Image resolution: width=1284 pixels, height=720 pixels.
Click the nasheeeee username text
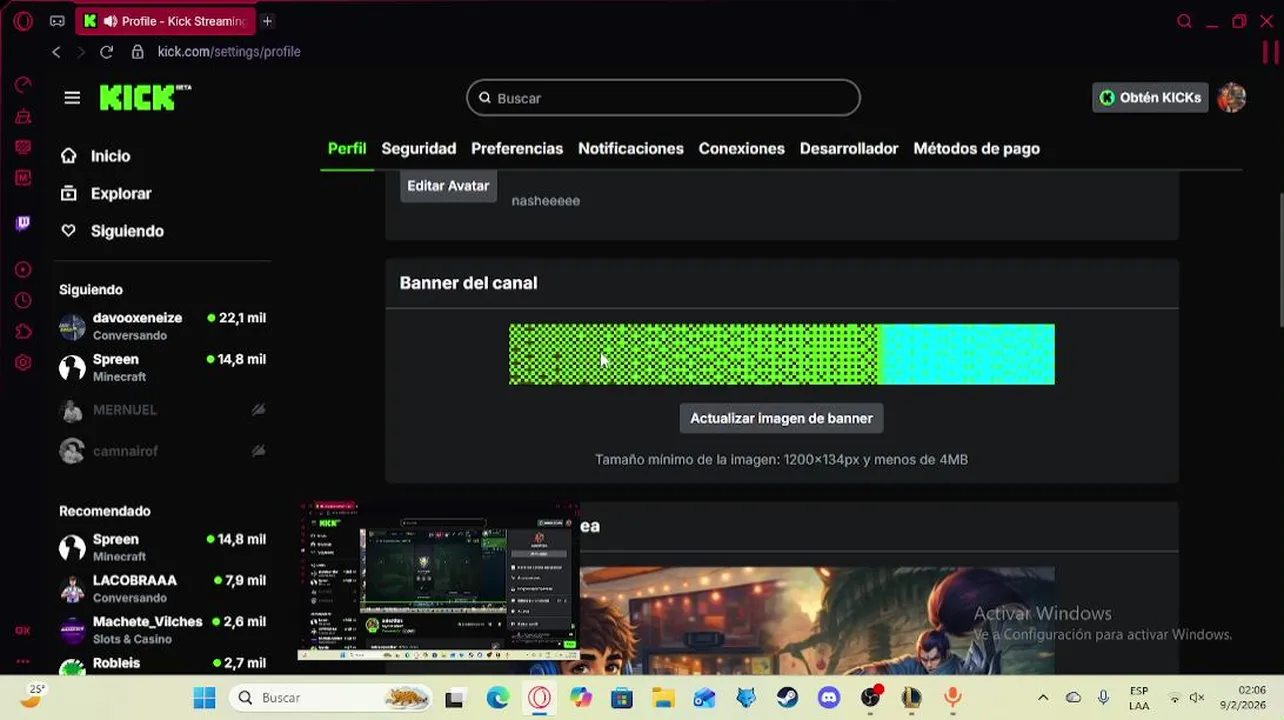[x=545, y=201]
